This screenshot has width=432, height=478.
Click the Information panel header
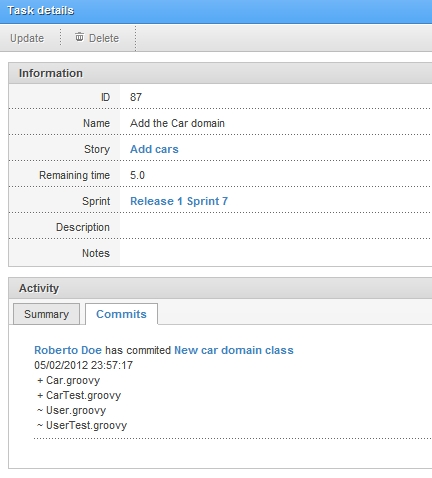pyautogui.click(x=220, y=73)
